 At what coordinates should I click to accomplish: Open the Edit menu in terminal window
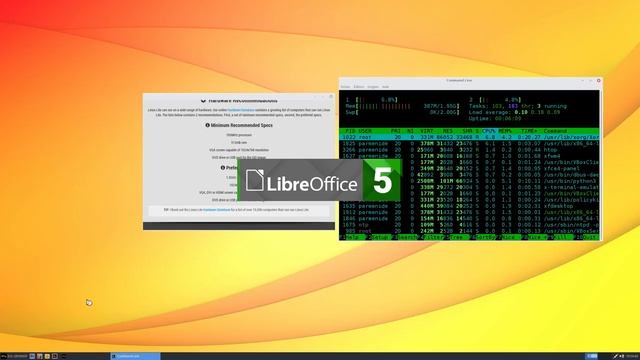pyautogui.click(x=359, y=87)
